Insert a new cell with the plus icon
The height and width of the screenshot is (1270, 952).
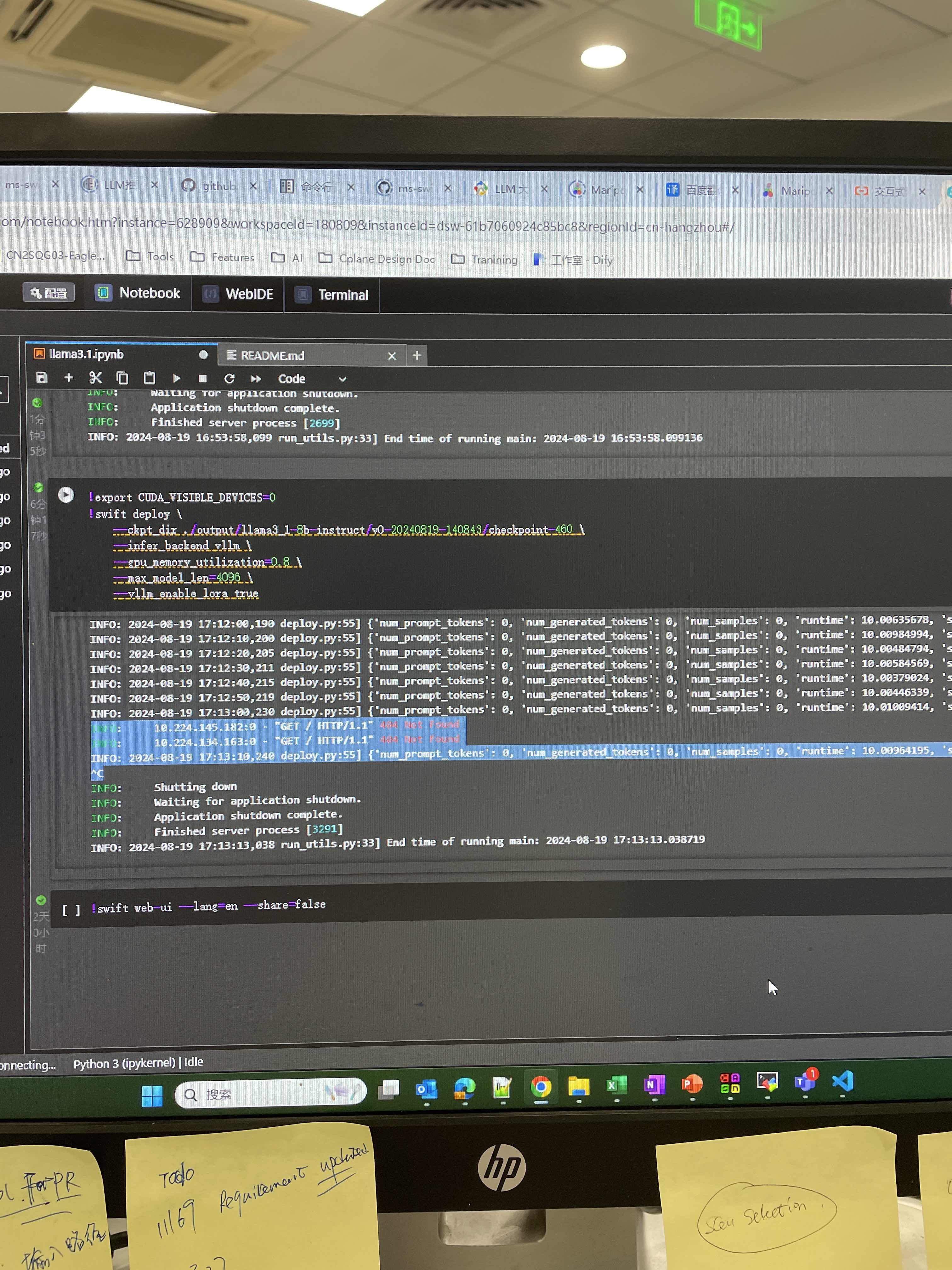tap(69, 377)
